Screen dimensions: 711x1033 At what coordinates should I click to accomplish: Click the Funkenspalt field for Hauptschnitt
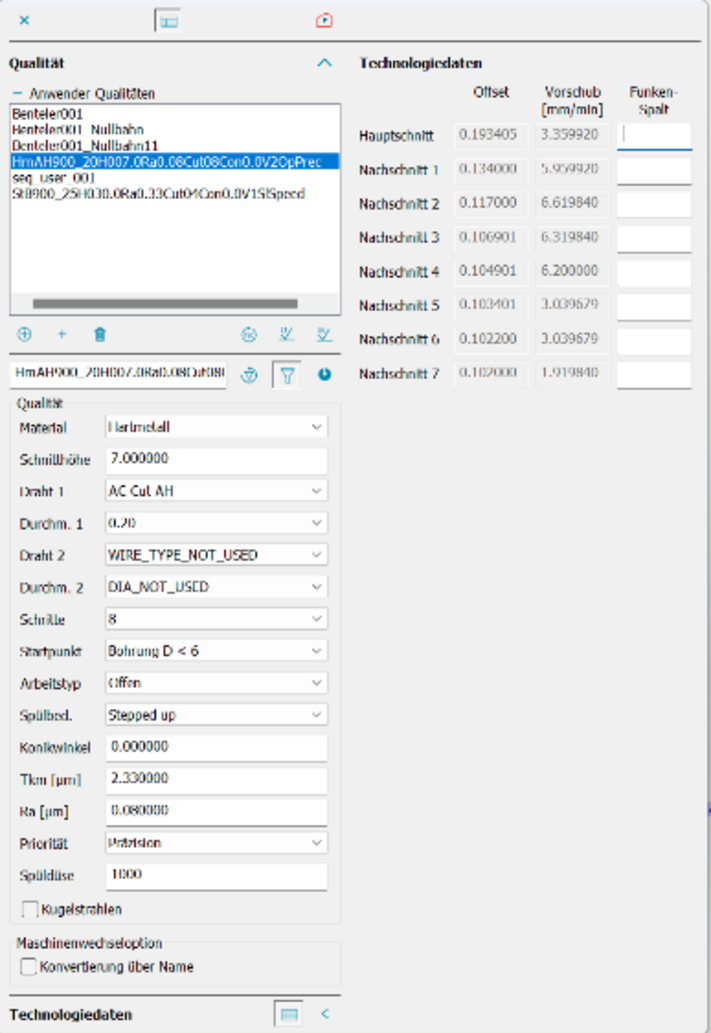[x=654, y=136]
